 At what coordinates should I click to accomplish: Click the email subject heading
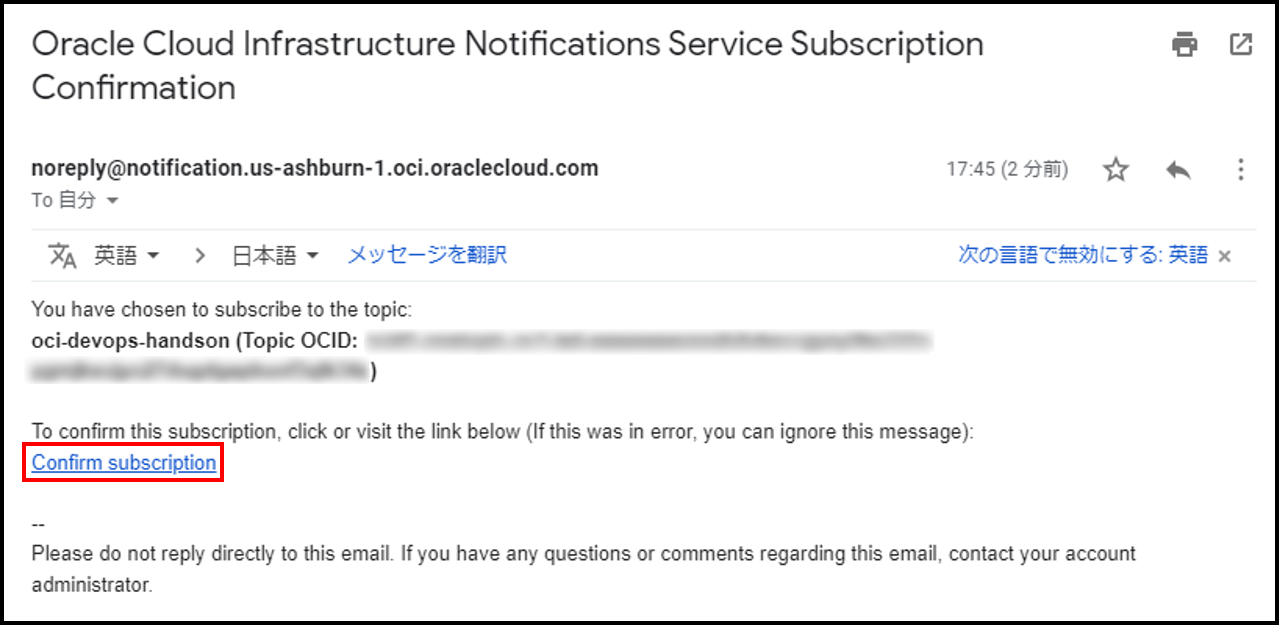point(507,65)
